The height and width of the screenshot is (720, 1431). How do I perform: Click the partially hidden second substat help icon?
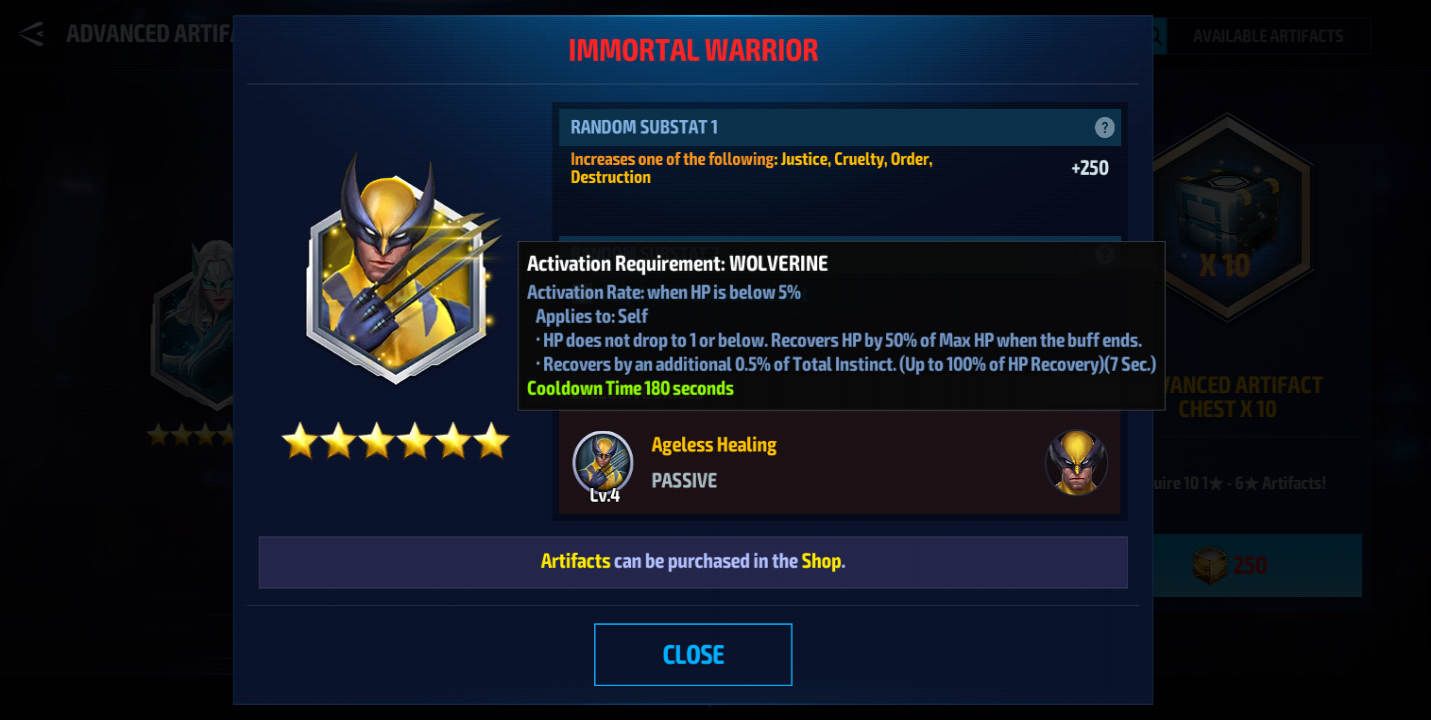pos(1104,254)
